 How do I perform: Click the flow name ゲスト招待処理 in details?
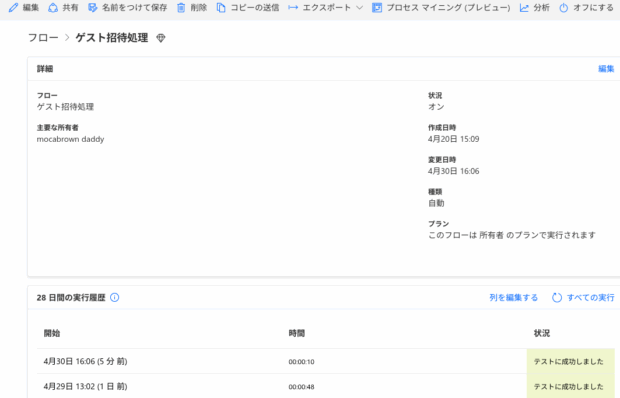tap(65, 107)
